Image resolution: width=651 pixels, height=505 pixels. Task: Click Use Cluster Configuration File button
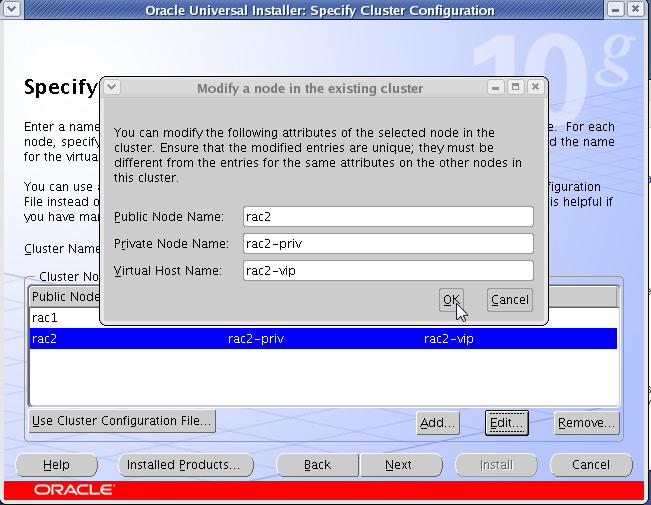click(x=122, y=421)
